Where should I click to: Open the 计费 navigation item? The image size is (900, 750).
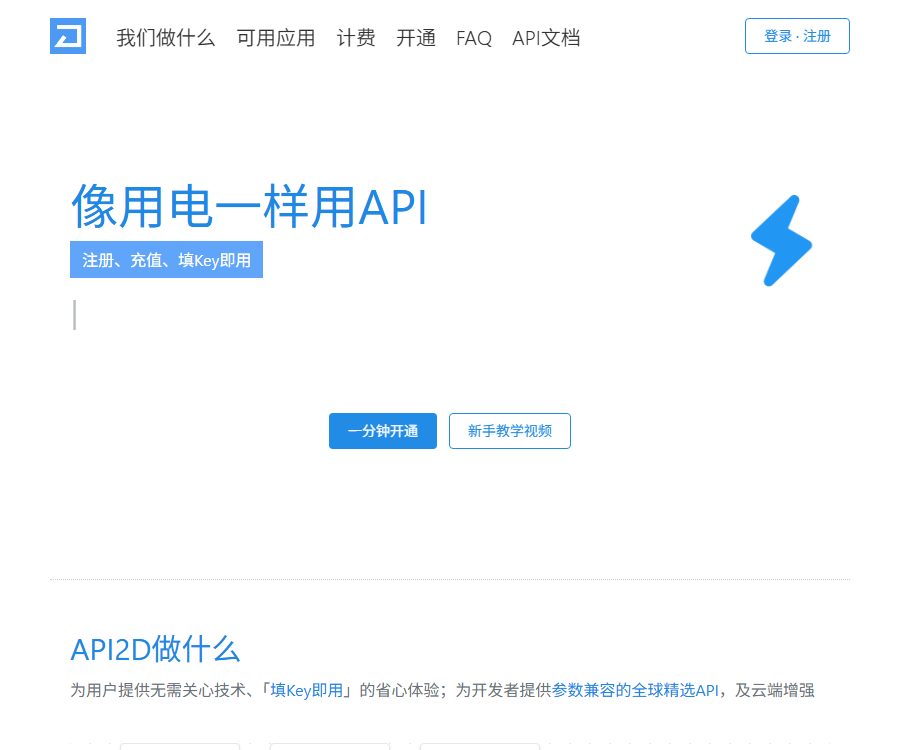click(x=356, y=38)
